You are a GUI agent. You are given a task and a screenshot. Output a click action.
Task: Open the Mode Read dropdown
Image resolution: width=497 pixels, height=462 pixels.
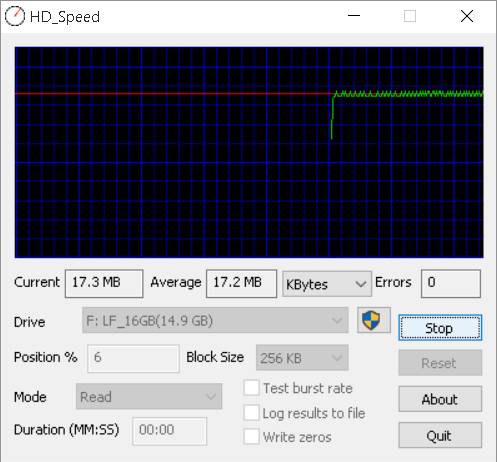pos(149,396)
